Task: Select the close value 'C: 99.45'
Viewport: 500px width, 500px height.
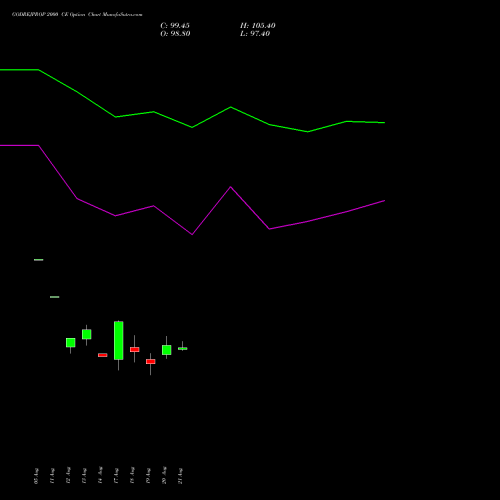Action: [x=175, y=26]
